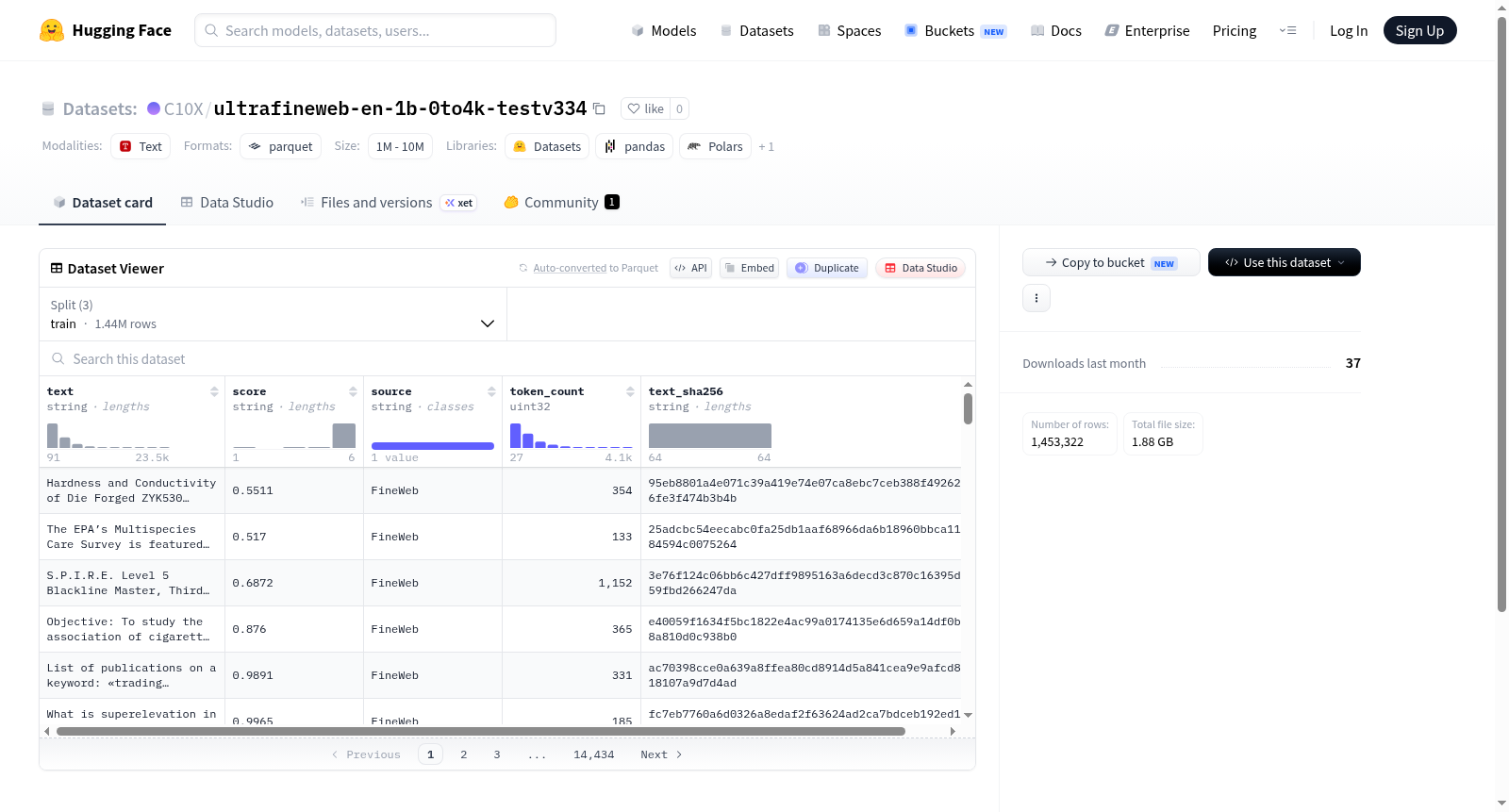Open Buckets in the top navigation
Screen dimensions: 1509x812
[955, 30]
